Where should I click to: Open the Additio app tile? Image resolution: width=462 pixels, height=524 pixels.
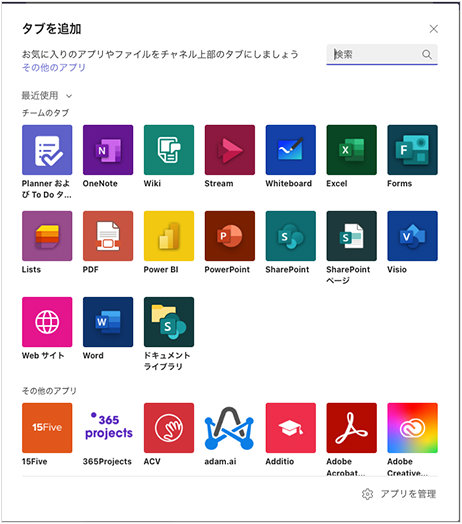(291, 428)
